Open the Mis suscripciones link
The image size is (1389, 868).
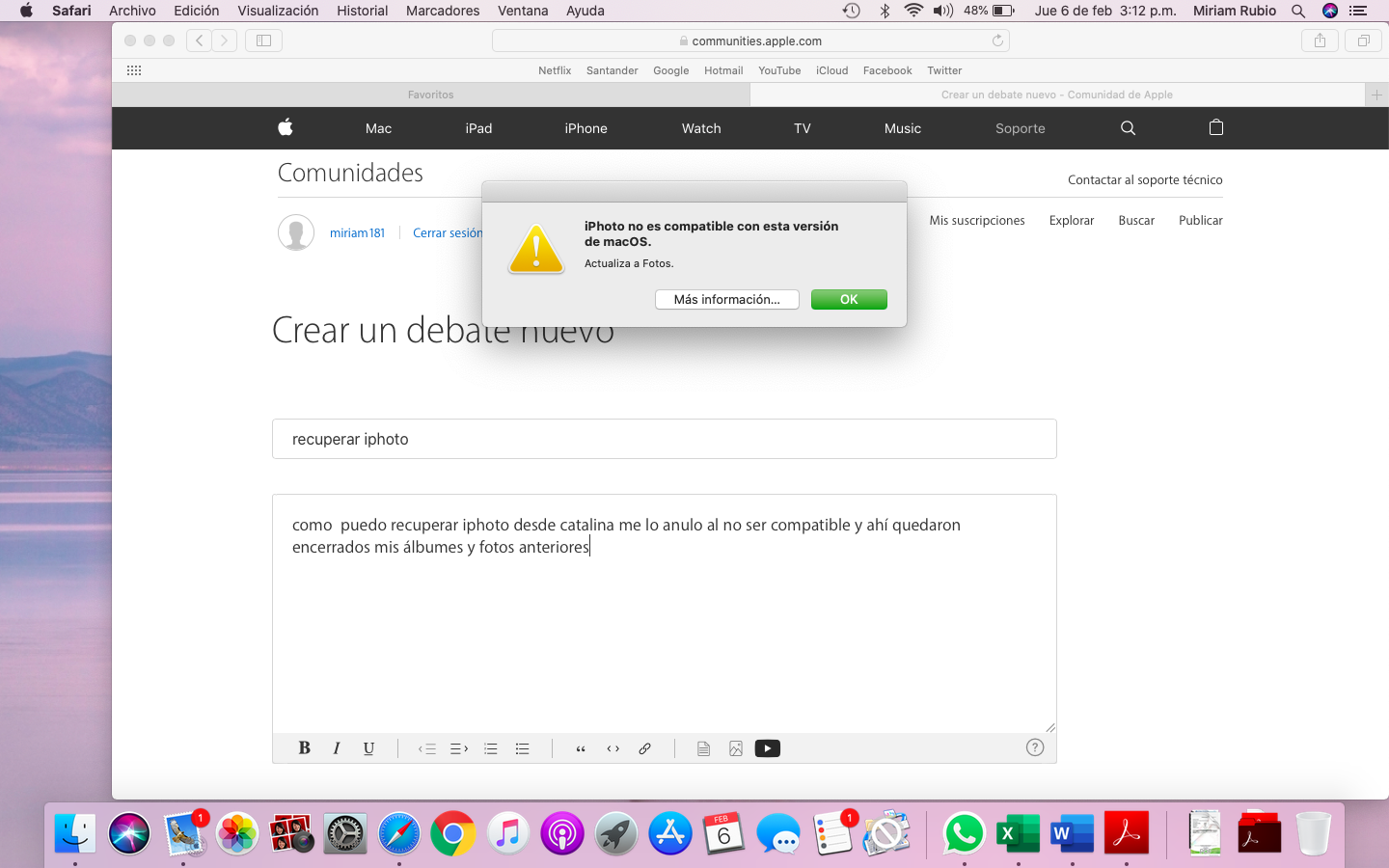[976, 221]
